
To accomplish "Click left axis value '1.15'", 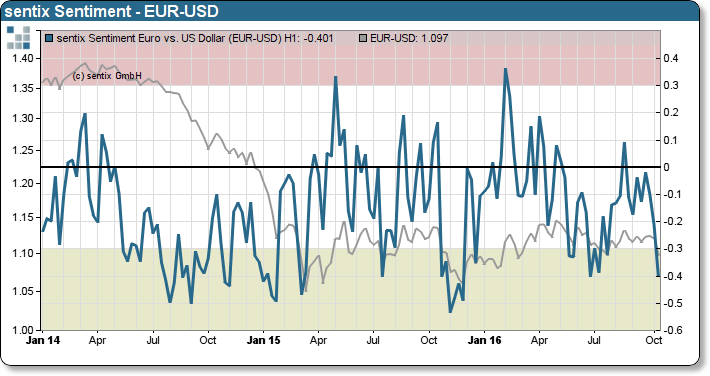I will coord(23,217).
